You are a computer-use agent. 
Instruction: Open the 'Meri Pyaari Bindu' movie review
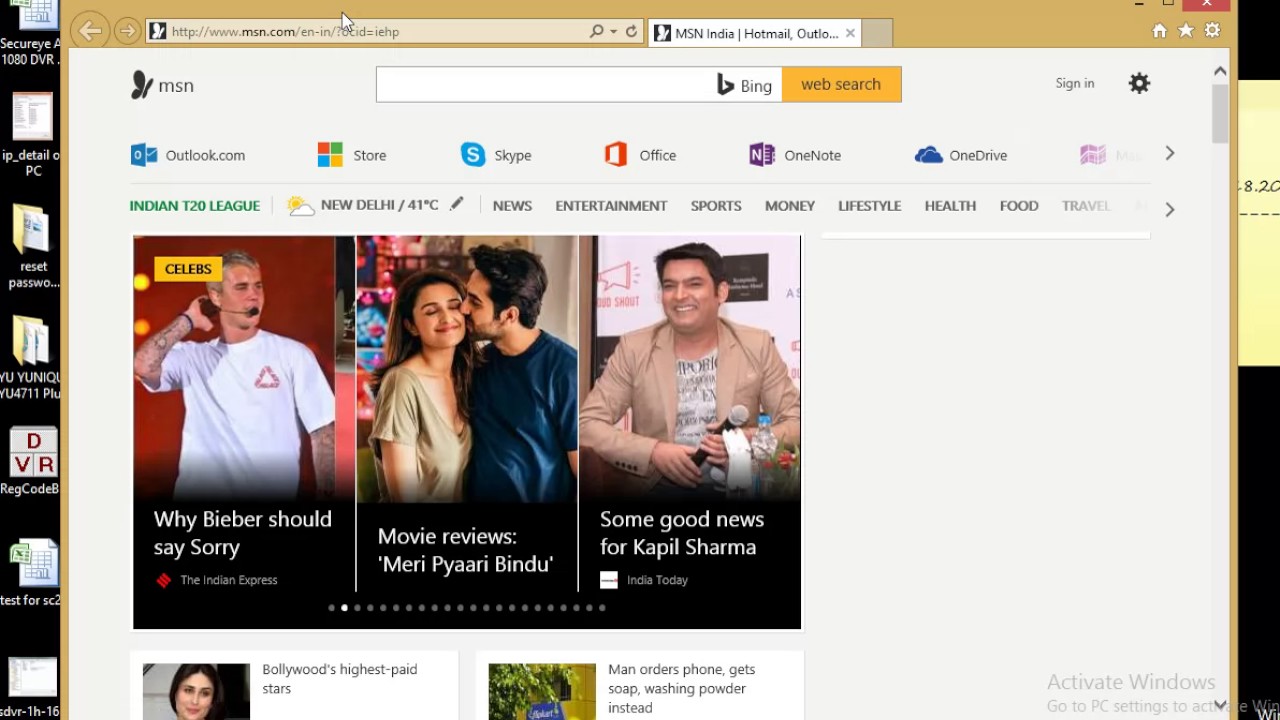pos(466,550)
